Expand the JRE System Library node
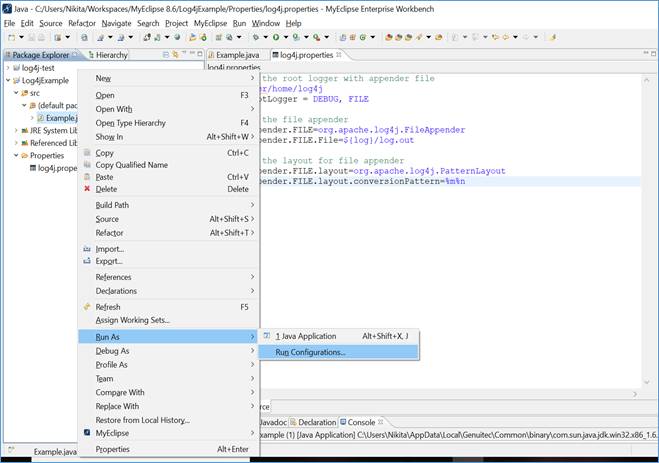Image resolution: width=659 pixels, height=463 pixels. [x=16, y=131]
